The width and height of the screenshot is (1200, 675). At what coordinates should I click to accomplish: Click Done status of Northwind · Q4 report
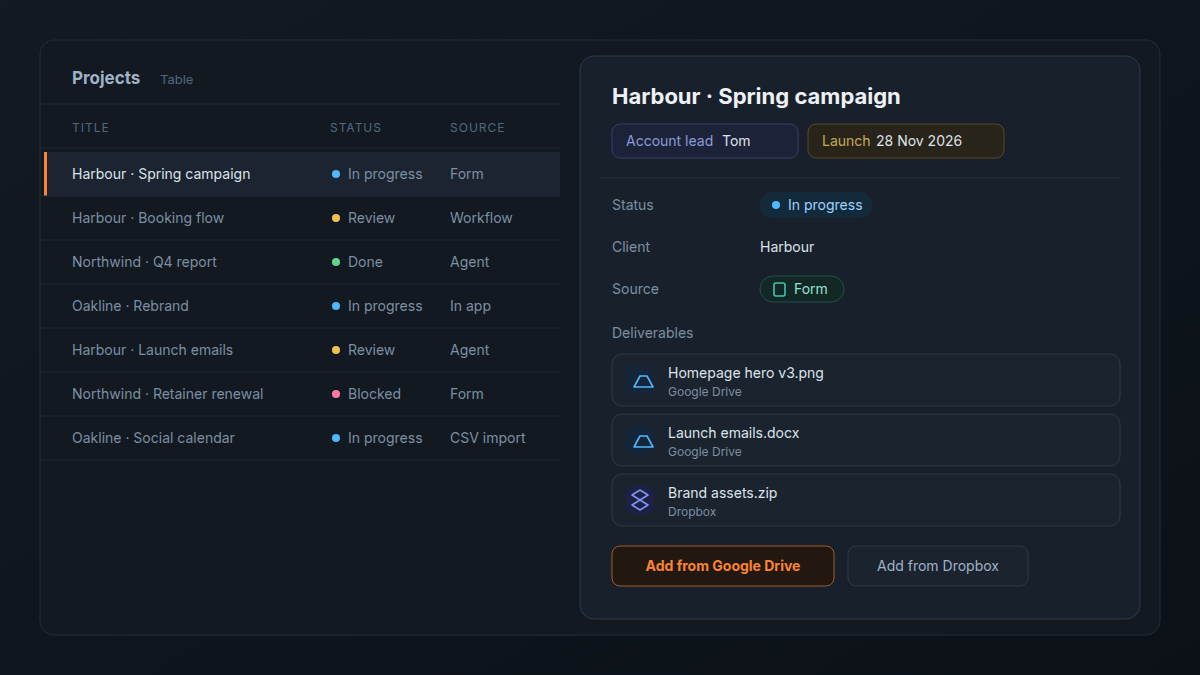click(x=358, y=262)
